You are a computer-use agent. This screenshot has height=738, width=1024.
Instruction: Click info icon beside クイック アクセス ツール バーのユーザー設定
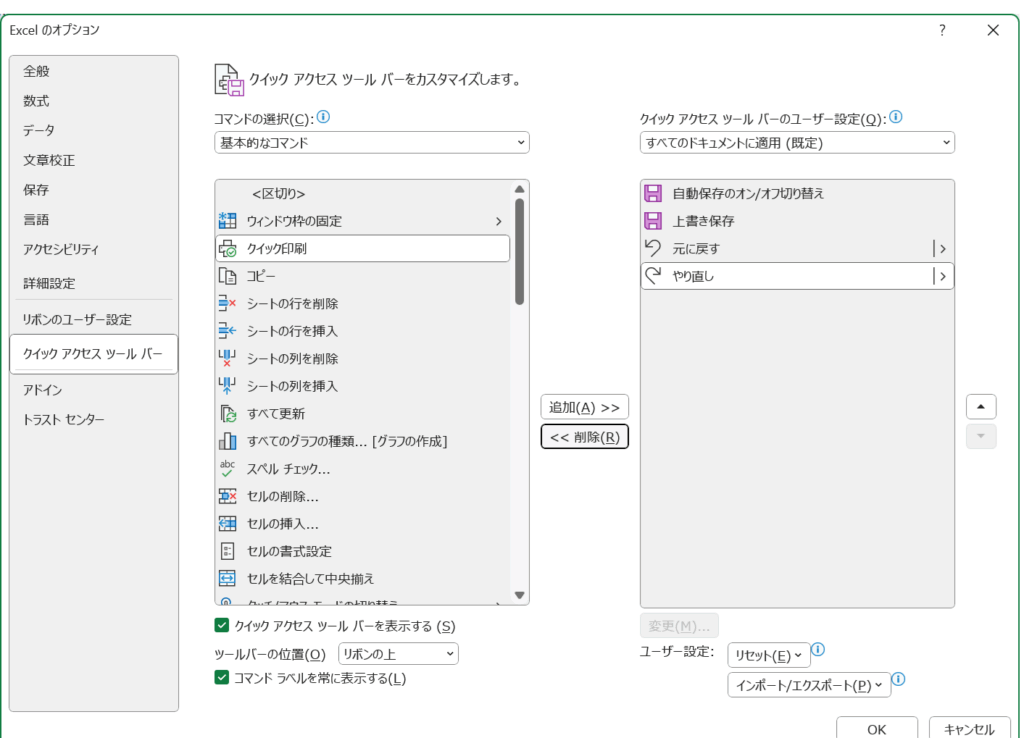(896, 117)
